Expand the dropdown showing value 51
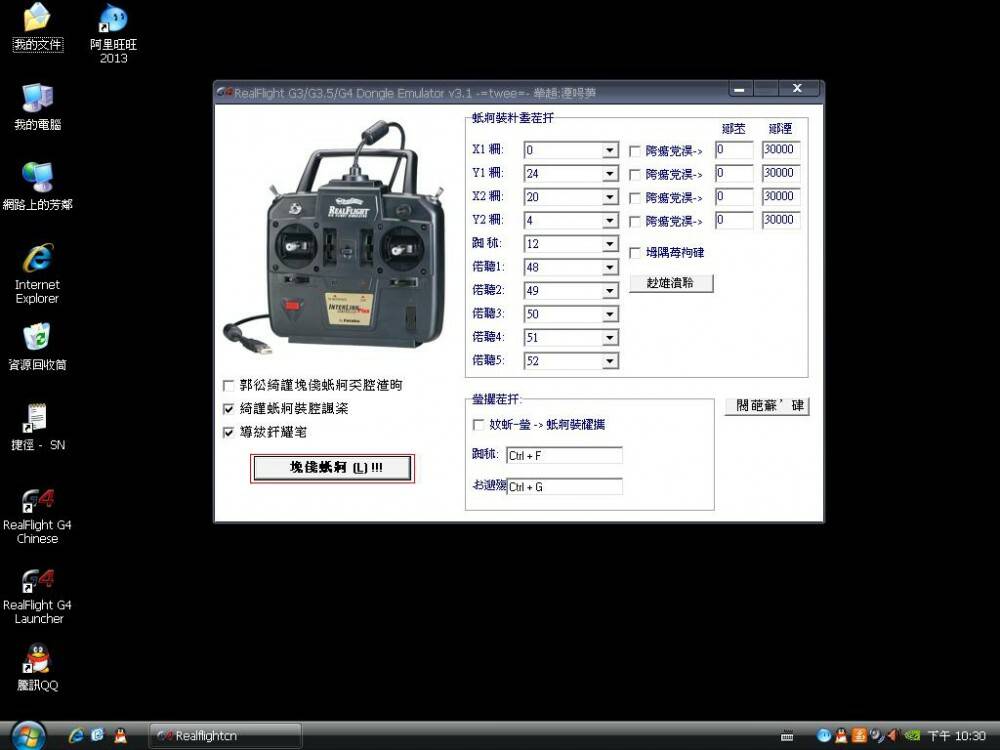Screen dimensions: 1000x750 (x=610, y=337)
